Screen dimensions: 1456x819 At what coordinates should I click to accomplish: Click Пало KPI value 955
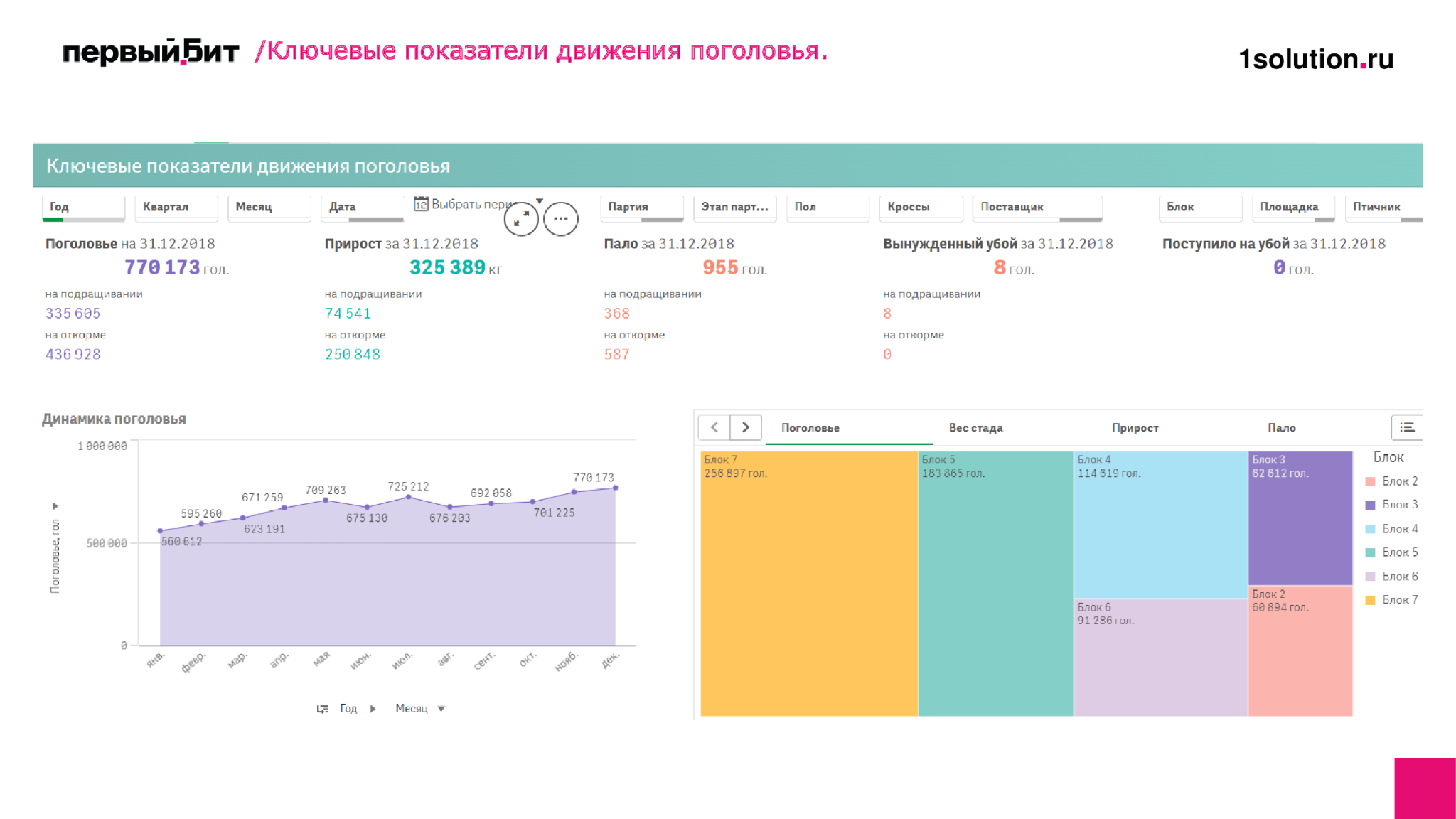720,267
